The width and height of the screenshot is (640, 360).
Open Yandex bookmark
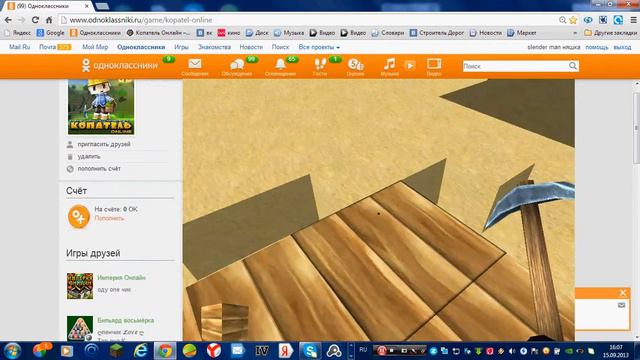(x=18, y=33)
